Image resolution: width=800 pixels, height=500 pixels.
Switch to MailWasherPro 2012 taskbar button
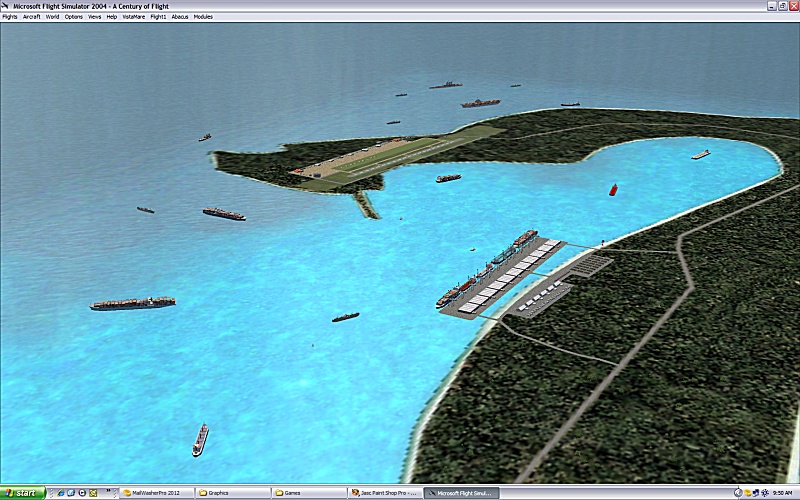tap(156, 493)
